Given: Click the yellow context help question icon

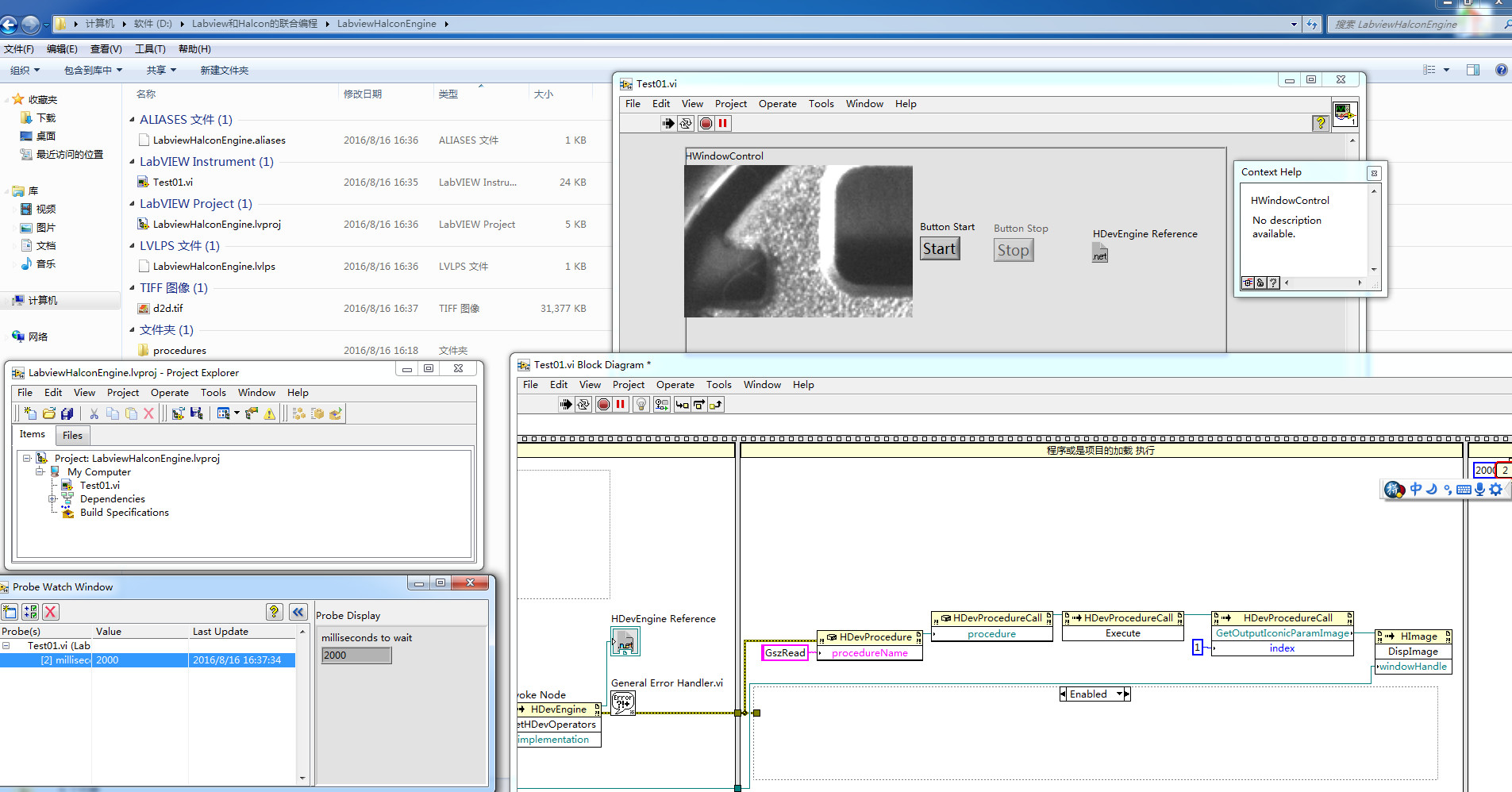Looking at the screenshot, I should click(x=1321, y=123).
